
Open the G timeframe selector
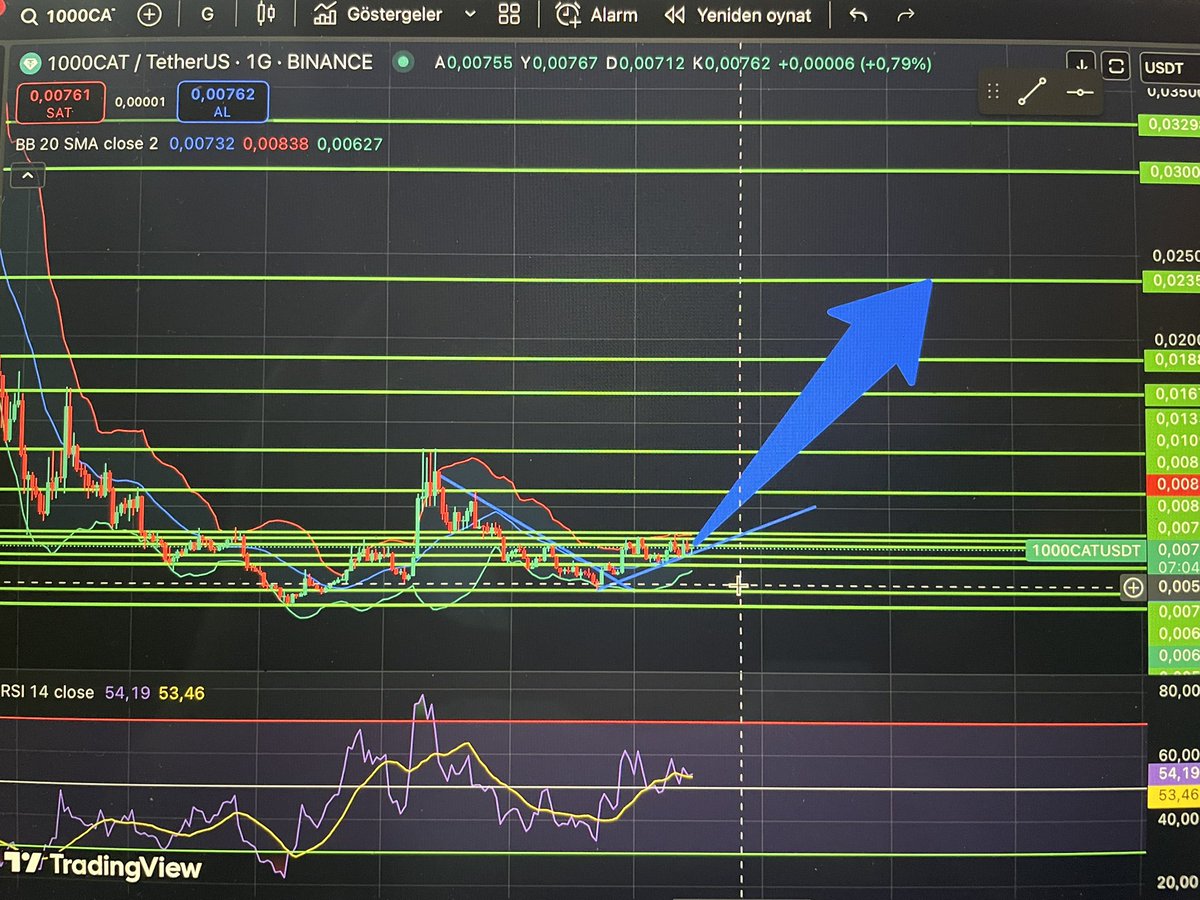click(x=207, y=15)
